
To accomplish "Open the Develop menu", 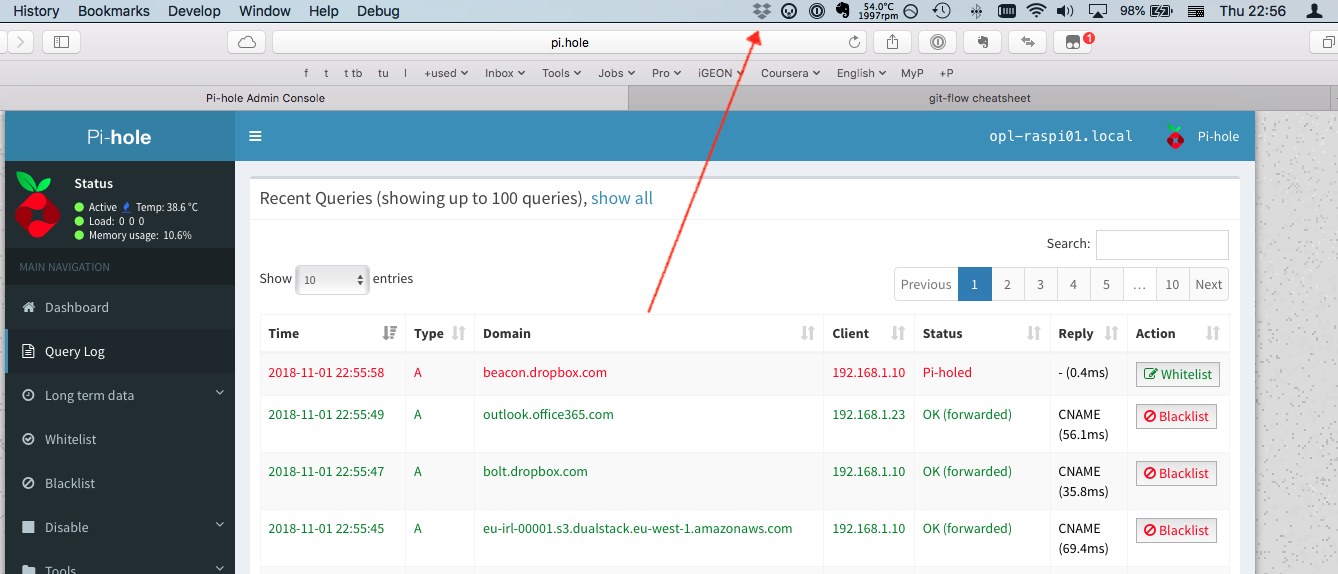I will tap(194, 11).
